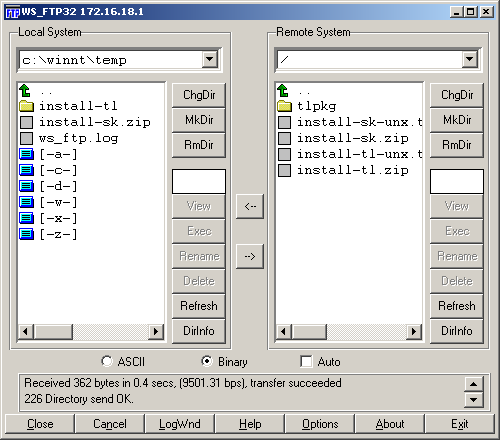The height and width of the screenshot is (440, 500).
Task: Click the remote parent directory up-arrow icon
Action: click(283, 90)
